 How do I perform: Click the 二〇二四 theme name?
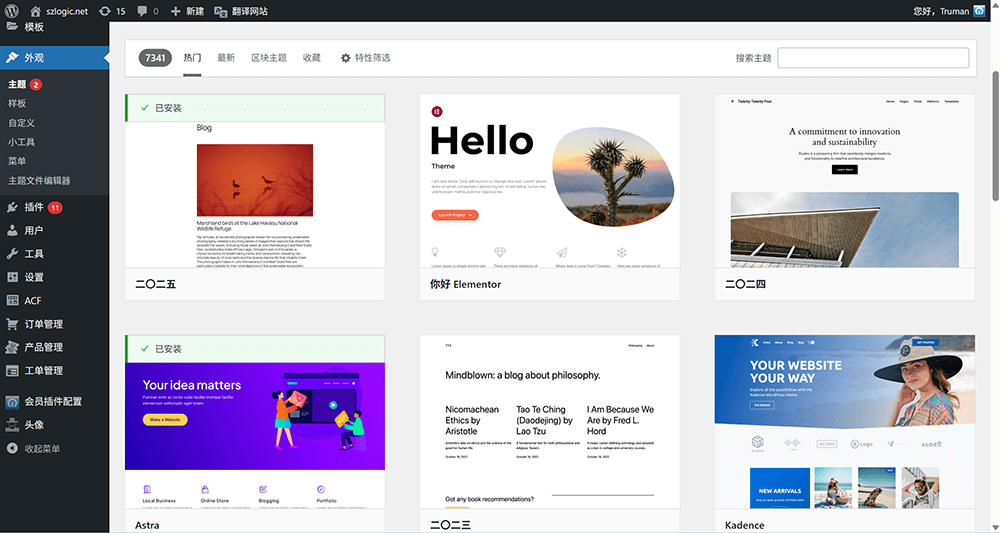(x=746, y=284)
